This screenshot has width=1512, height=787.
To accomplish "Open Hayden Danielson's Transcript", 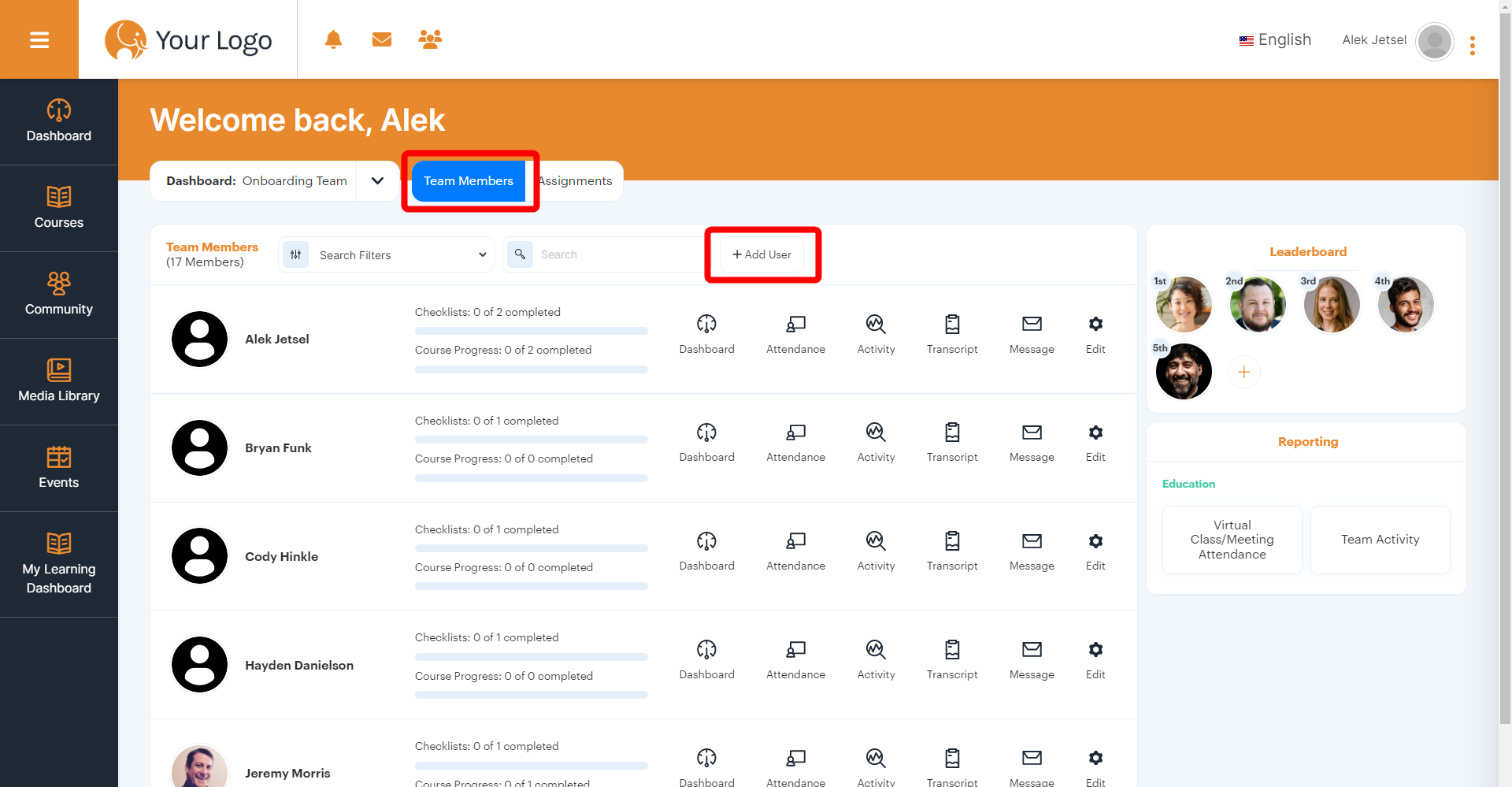I will [952, 660].
